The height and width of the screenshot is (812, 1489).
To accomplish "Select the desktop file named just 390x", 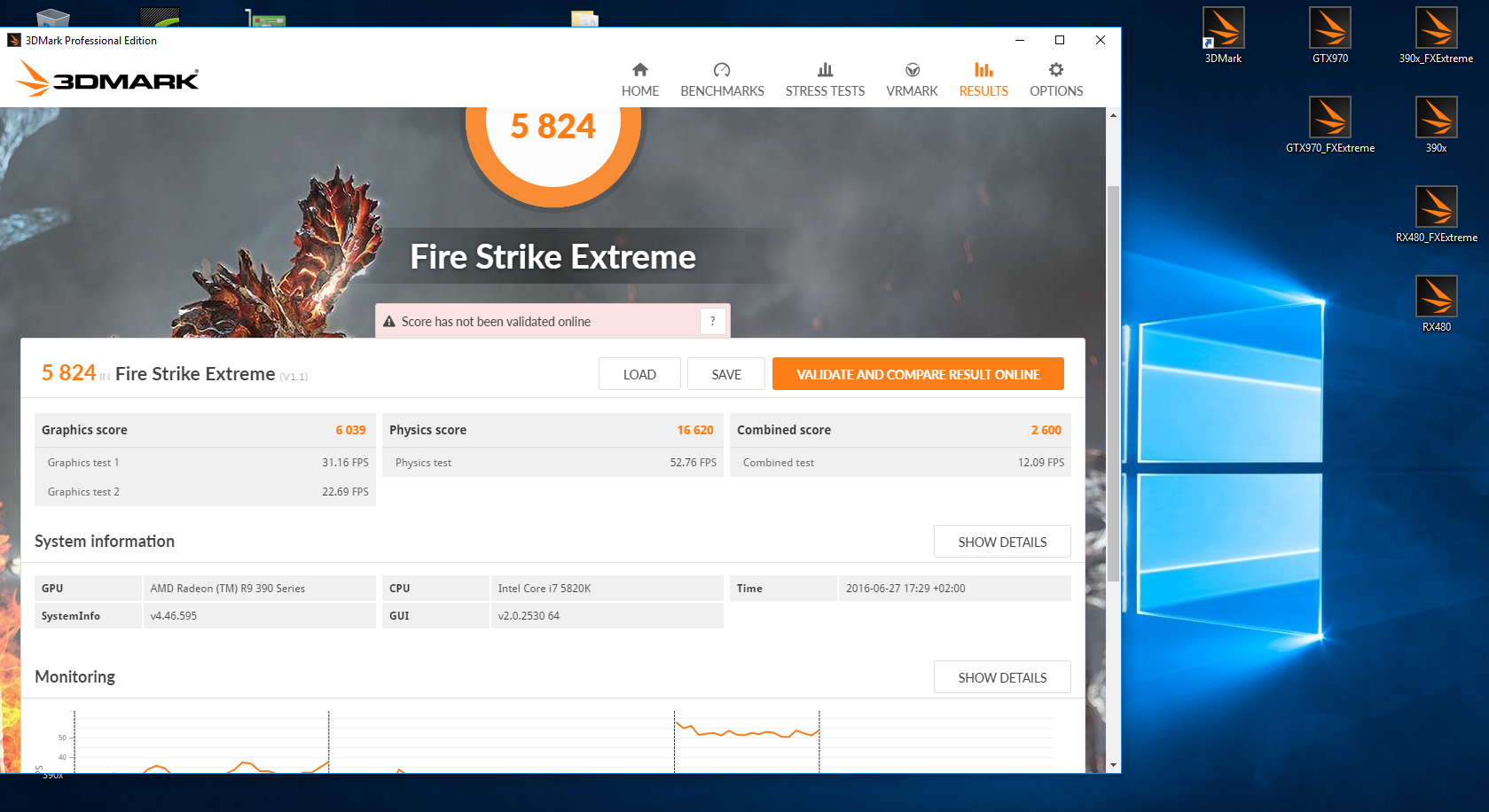I will pos(1436,124).
